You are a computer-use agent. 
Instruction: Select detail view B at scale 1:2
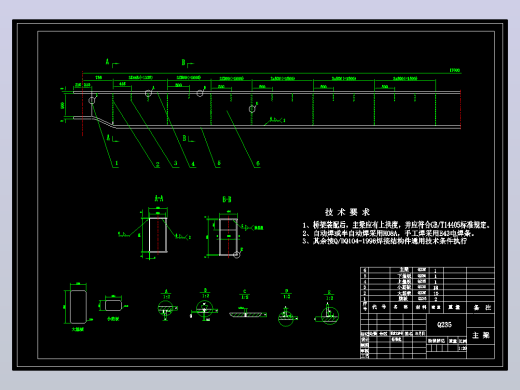[205, 305]
